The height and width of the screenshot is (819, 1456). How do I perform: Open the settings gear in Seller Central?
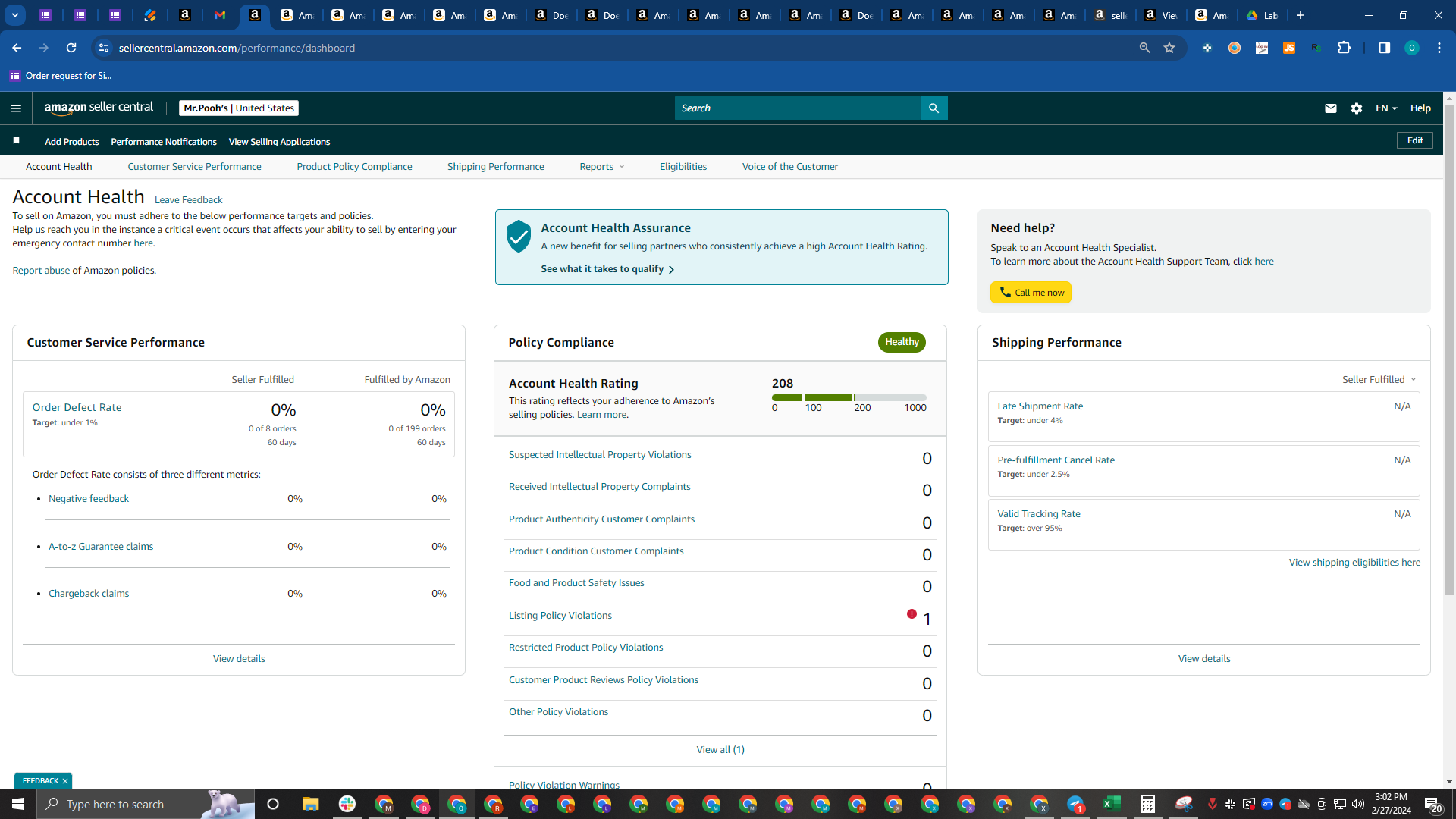(1357, 108)
